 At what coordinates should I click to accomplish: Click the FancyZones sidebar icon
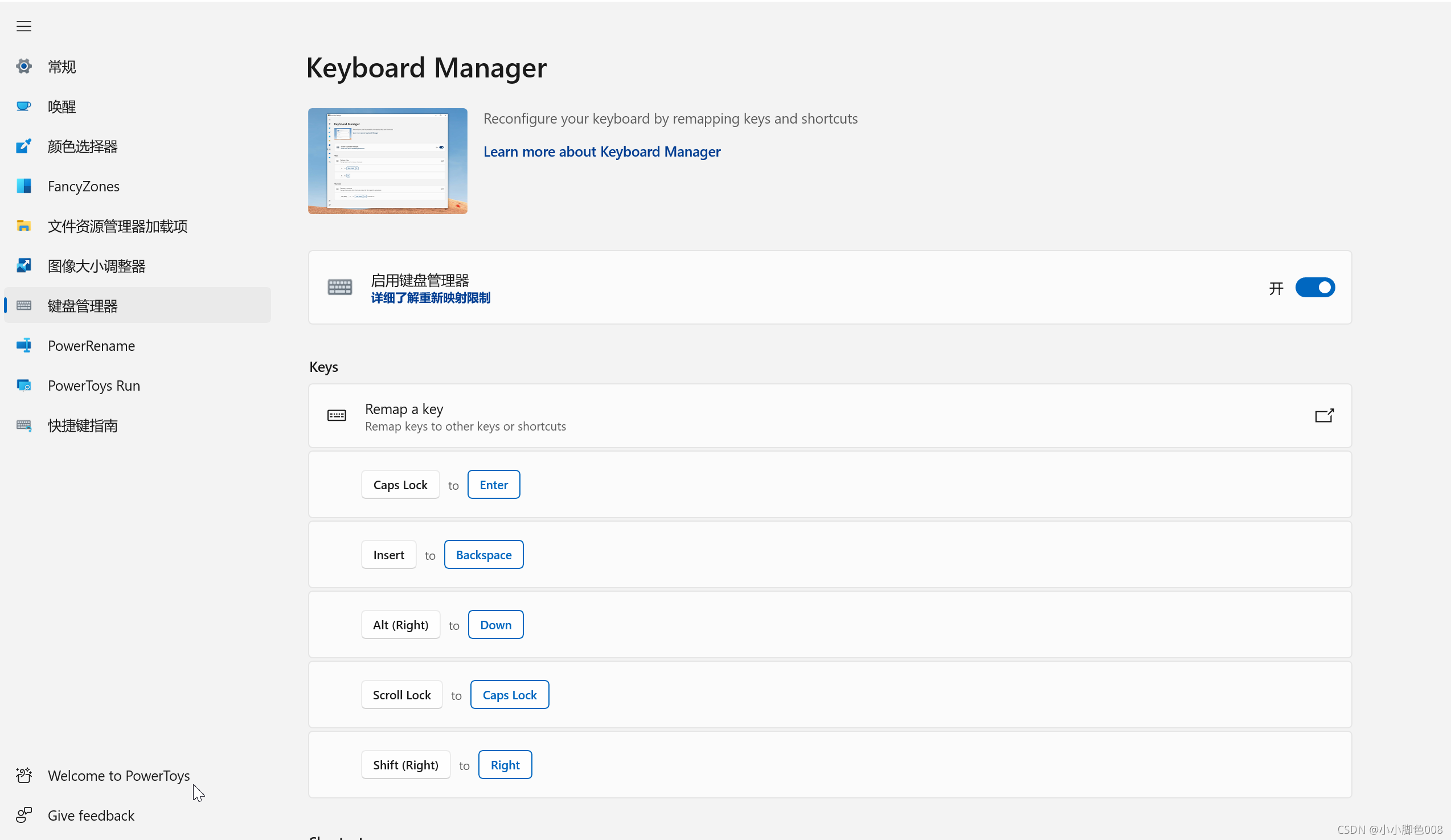[23, 185]
